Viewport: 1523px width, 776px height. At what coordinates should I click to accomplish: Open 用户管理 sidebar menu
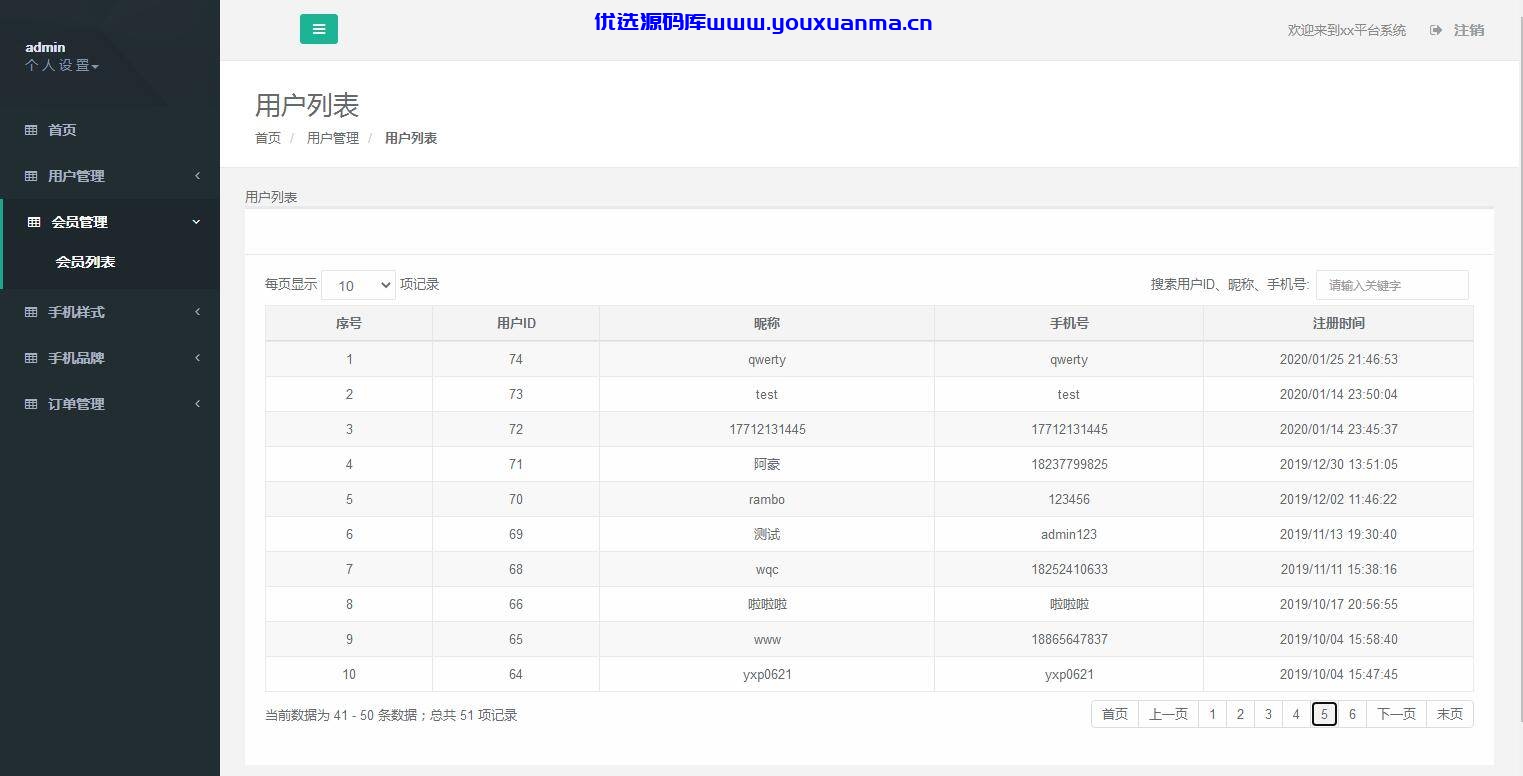click(x=76, y=176)
